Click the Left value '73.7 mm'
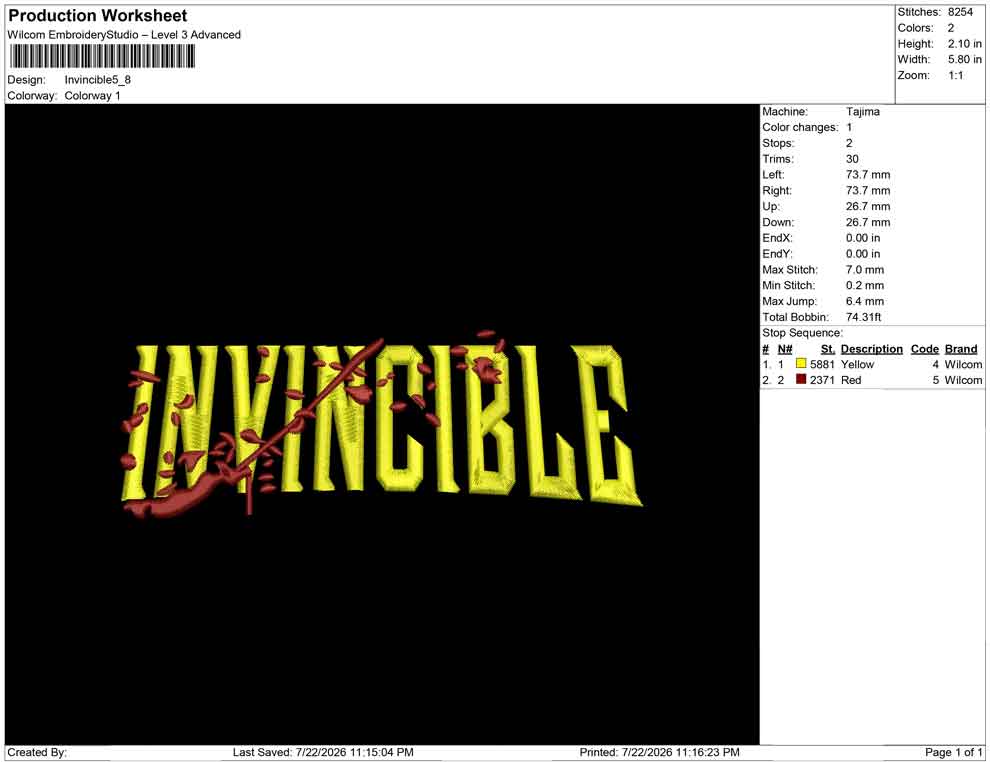Image resolution: width=990 pixels, height=762 pixels. tap(868, 174)
